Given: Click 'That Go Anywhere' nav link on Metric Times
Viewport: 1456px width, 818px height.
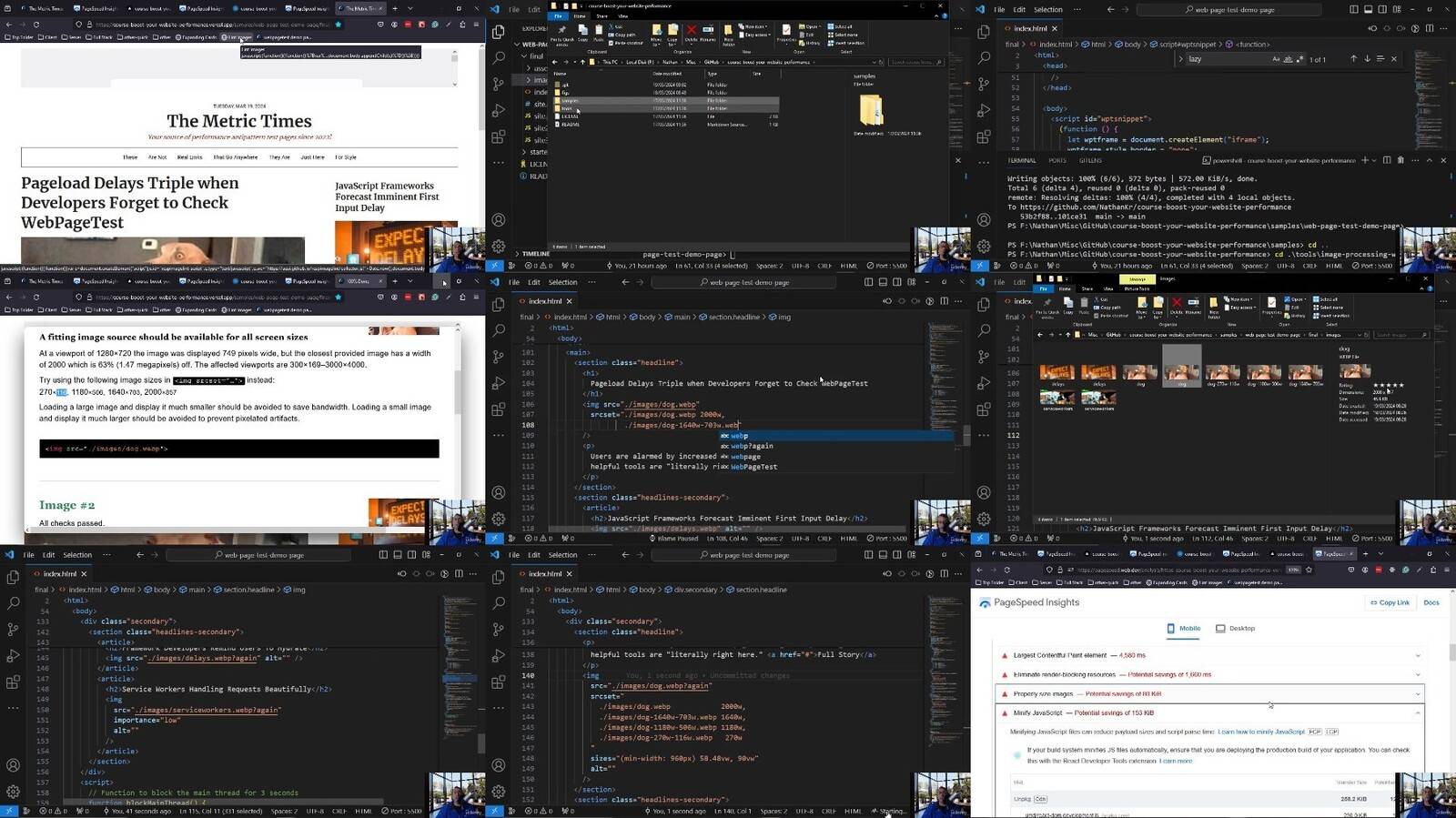Looking at the screenshot, I should (x=236, y=157).
